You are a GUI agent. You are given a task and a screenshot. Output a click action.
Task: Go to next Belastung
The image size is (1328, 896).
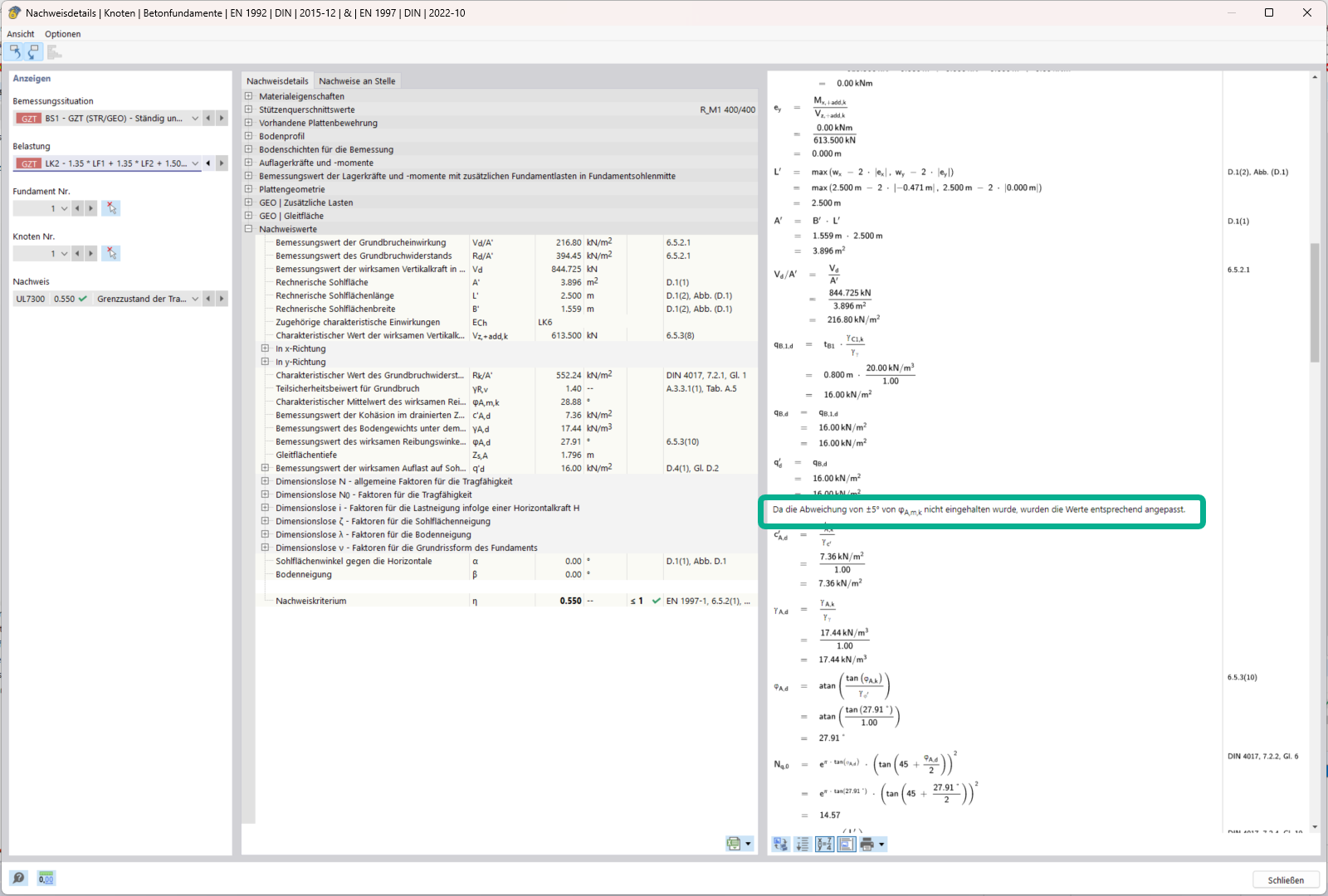coord(222,163)
